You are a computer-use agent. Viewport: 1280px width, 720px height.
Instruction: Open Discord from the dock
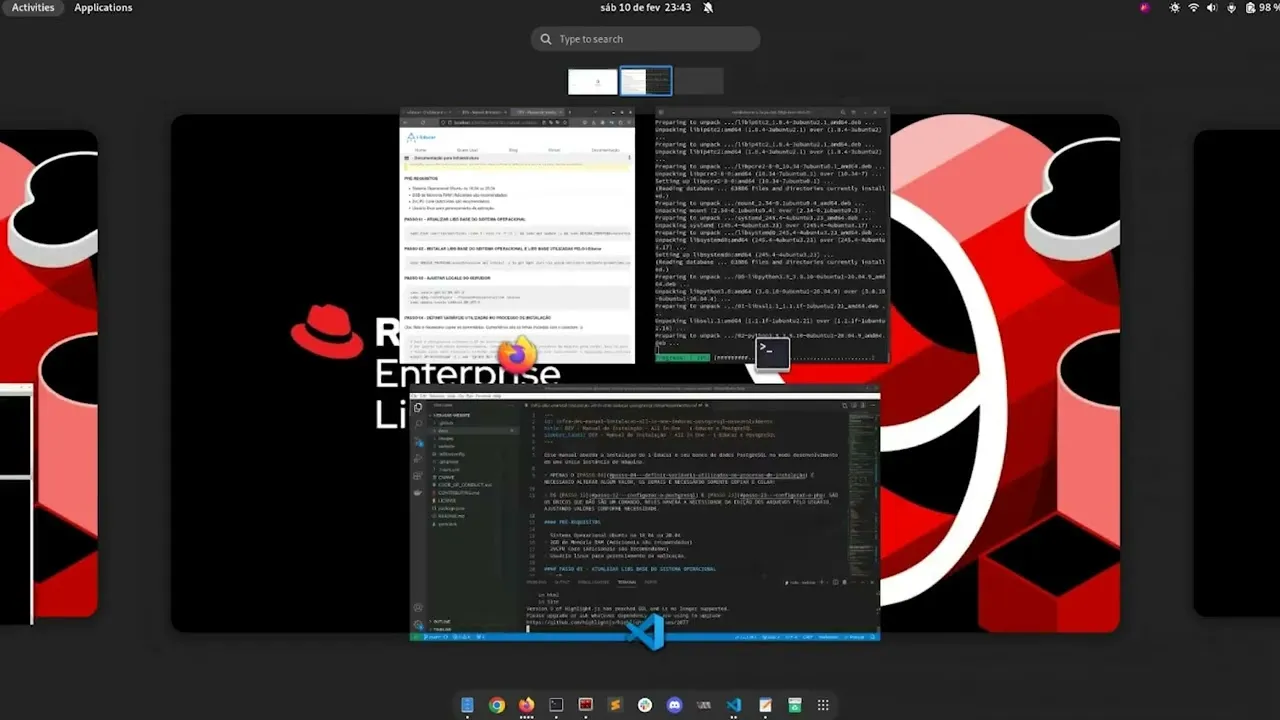(x=675, y=705)
